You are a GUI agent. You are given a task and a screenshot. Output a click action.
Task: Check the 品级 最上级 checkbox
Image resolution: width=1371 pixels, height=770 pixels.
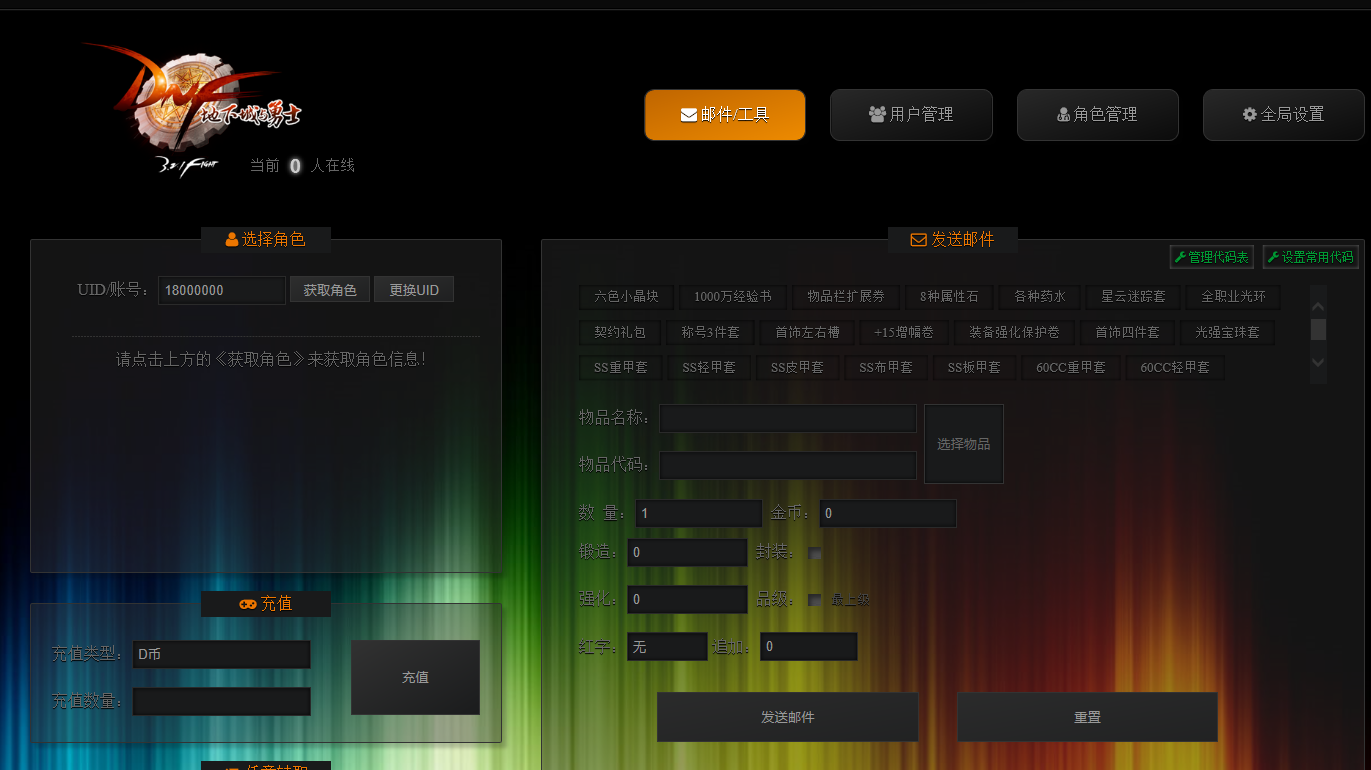pos(814,599)
